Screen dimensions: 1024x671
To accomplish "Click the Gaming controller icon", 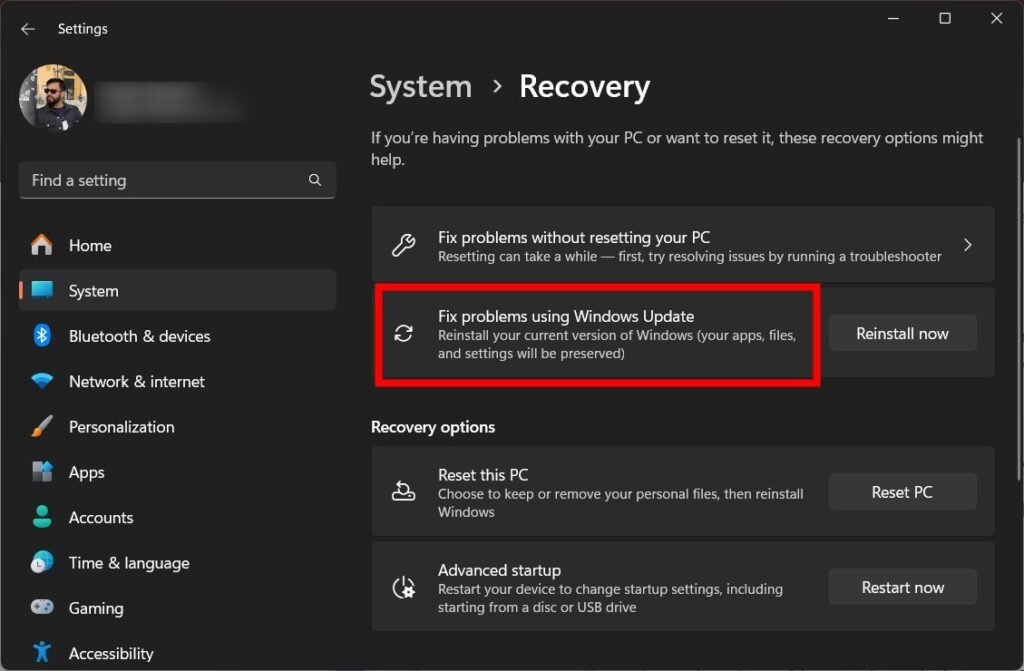I will pyautogui.click(x=42, y=607).
